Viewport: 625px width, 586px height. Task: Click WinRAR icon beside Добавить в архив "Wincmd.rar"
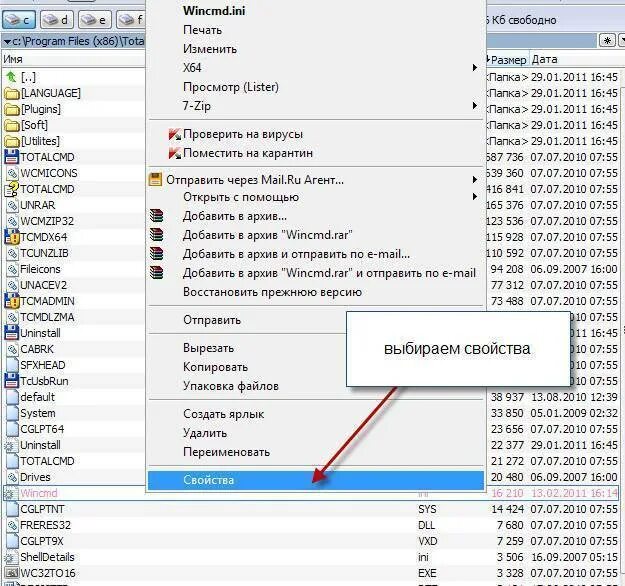coord(157,234)
